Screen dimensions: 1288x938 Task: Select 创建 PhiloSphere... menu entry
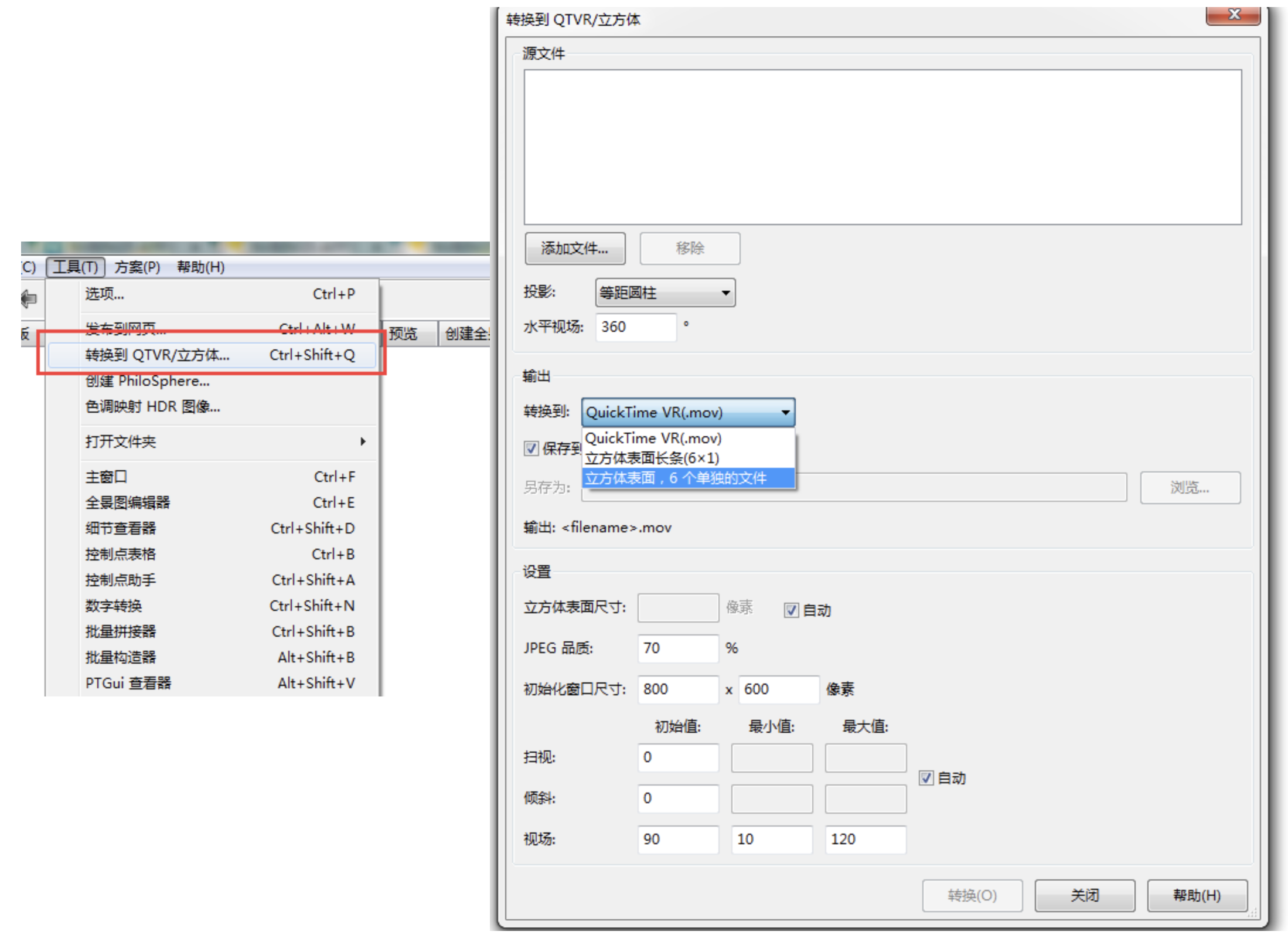pyautogui.click(x=212, y=380)
